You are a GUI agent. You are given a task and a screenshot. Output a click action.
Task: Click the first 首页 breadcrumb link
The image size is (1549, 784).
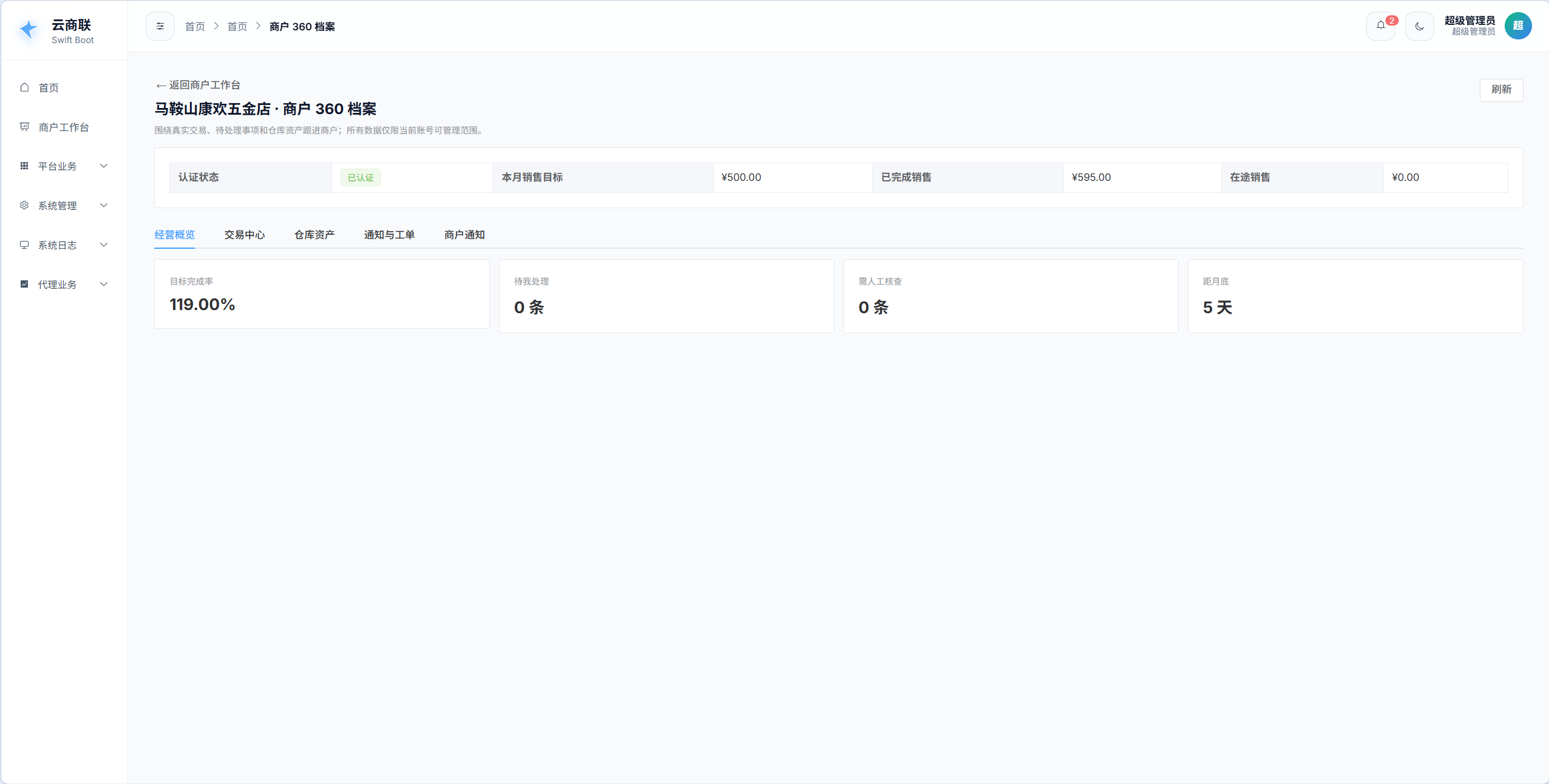[x=195, y=27]
